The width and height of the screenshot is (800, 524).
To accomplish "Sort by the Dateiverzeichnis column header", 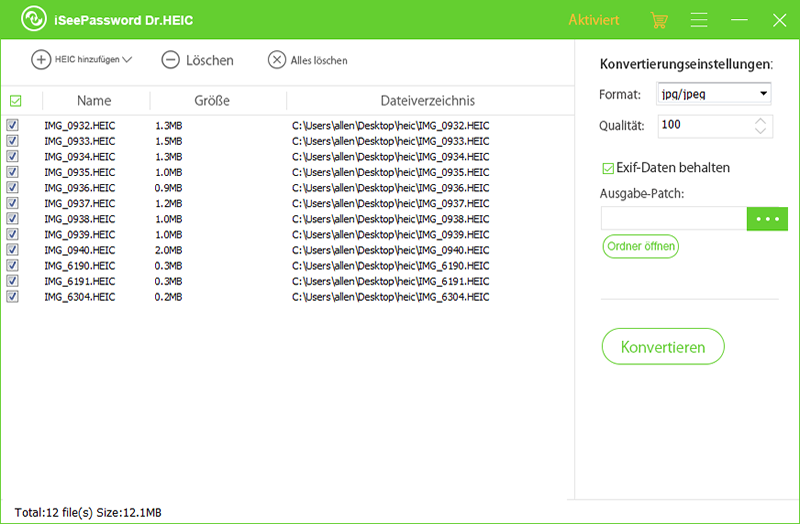I will tap(428, 101).
